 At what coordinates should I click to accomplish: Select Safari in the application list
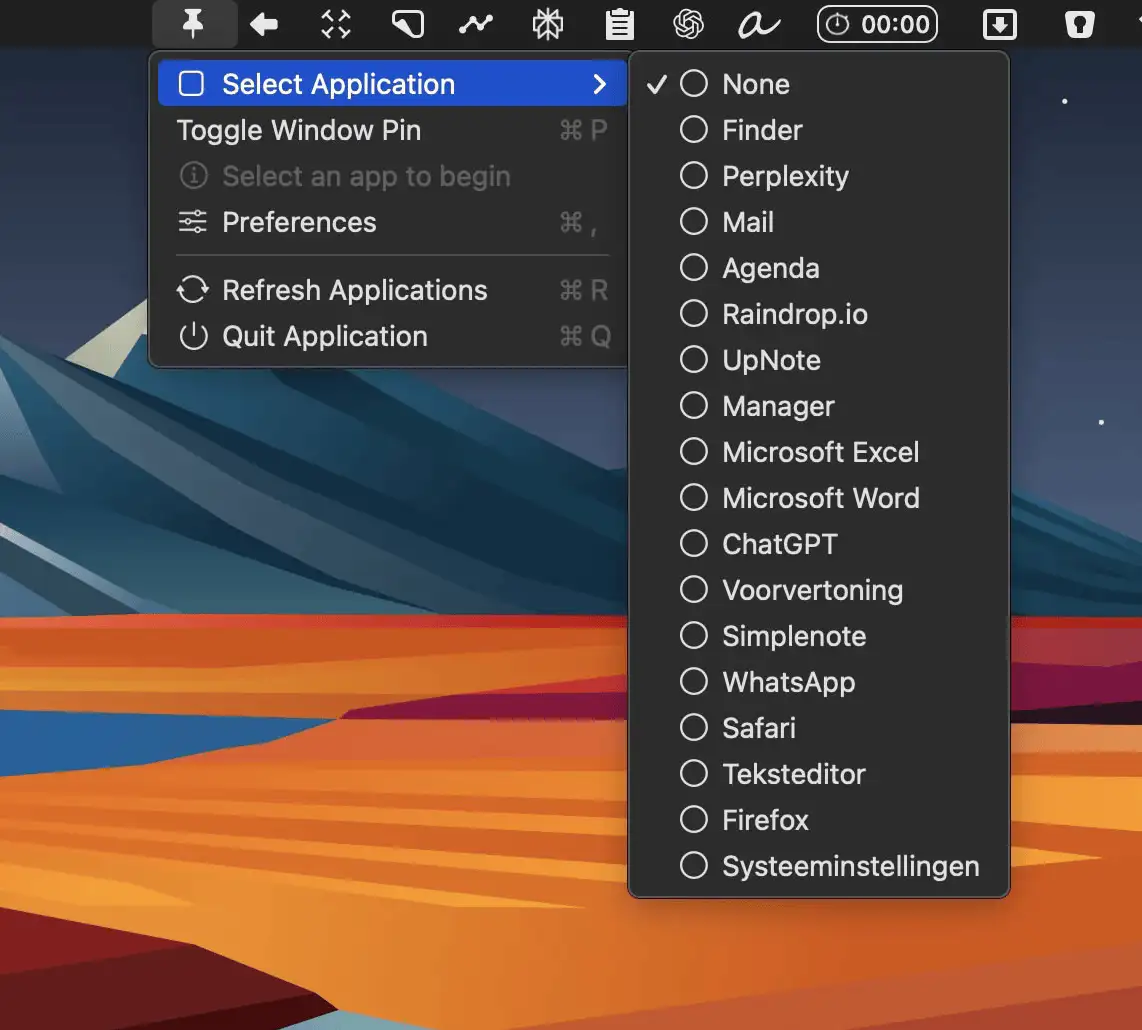pyautogui.click(x=819, y=728)
